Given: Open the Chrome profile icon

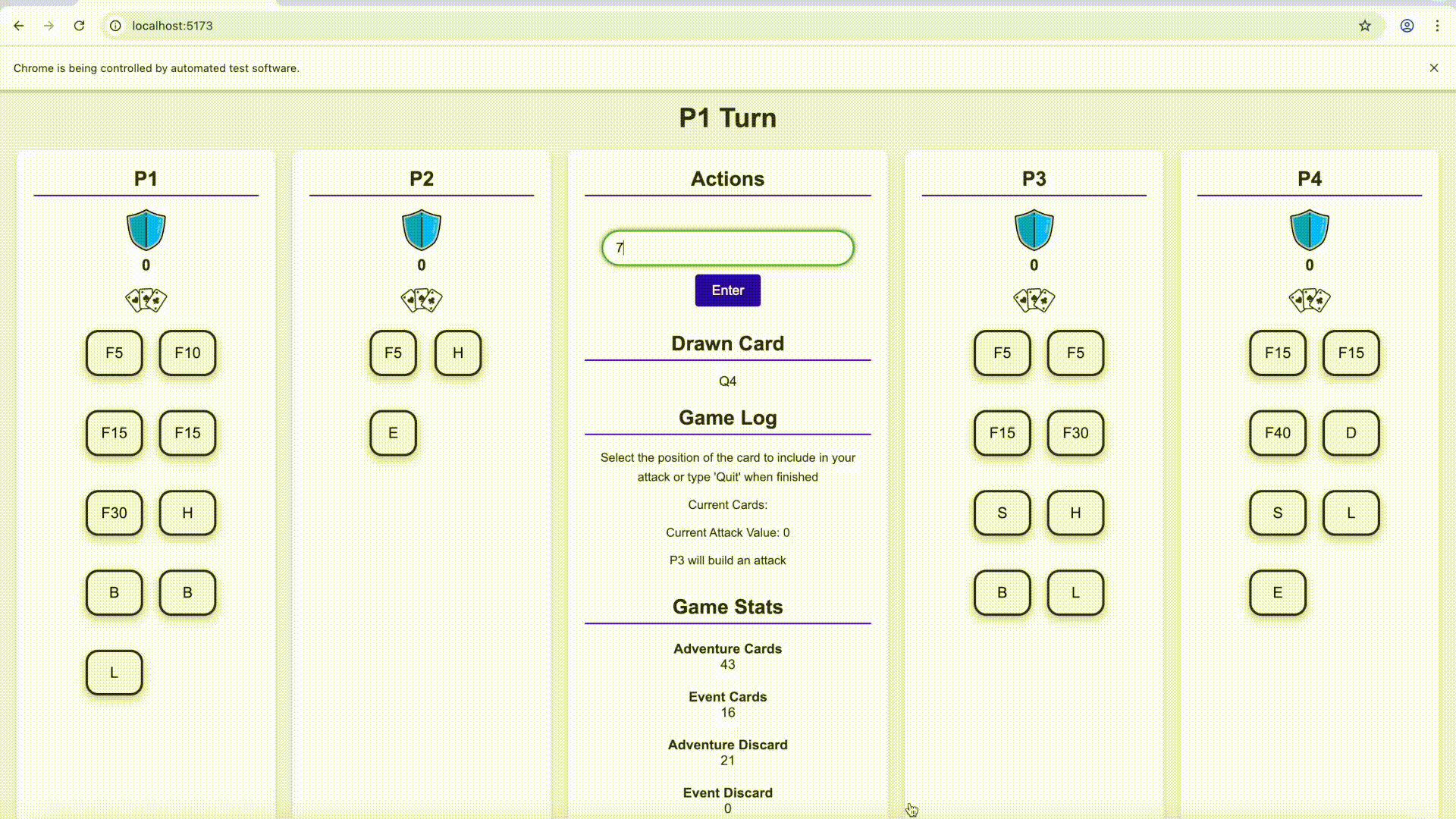Looking at the screenshot, I should pos(1407,26).
